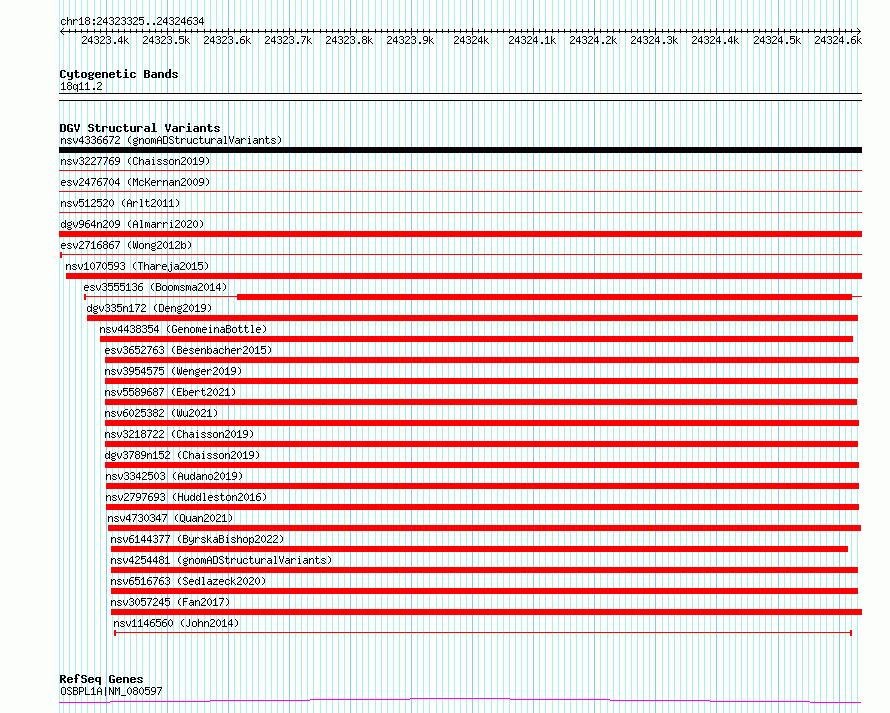
Task: Open variant nsv6516763 (Sedlazeck2020)
Action: pos(188,581)
